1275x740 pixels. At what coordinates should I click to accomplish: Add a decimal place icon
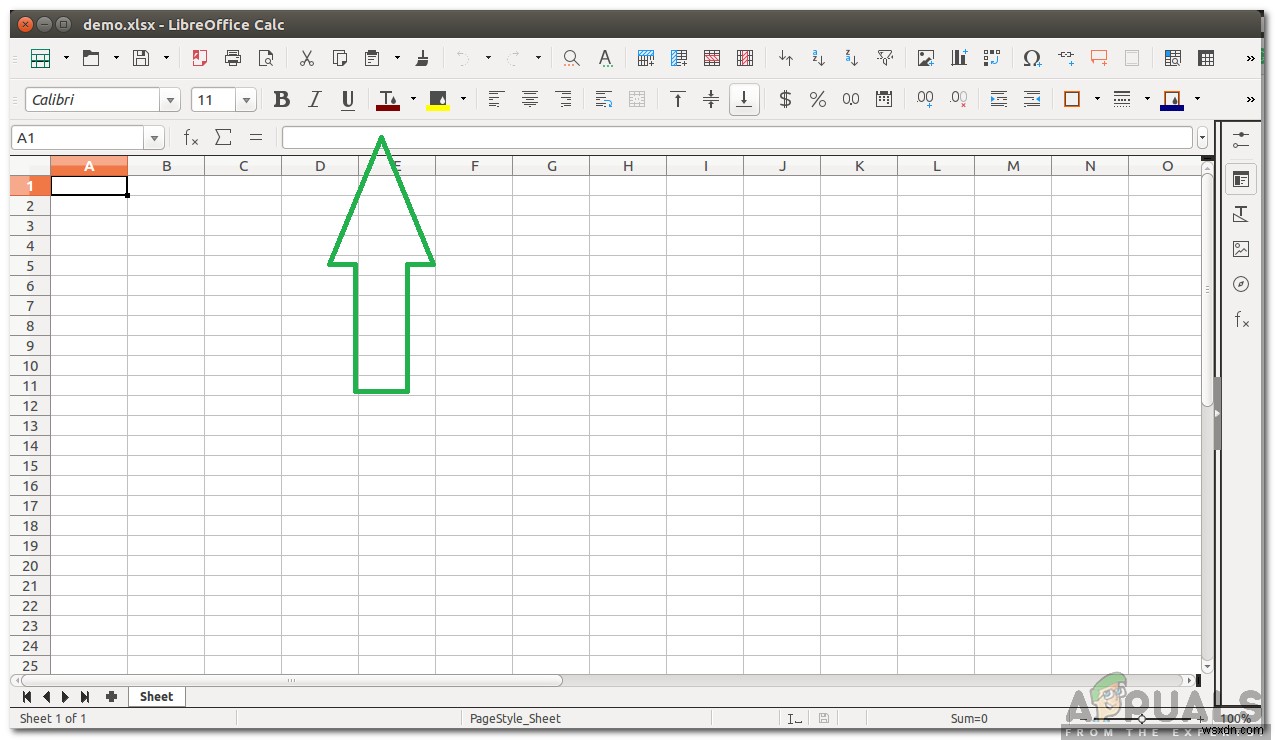point(925,99)
